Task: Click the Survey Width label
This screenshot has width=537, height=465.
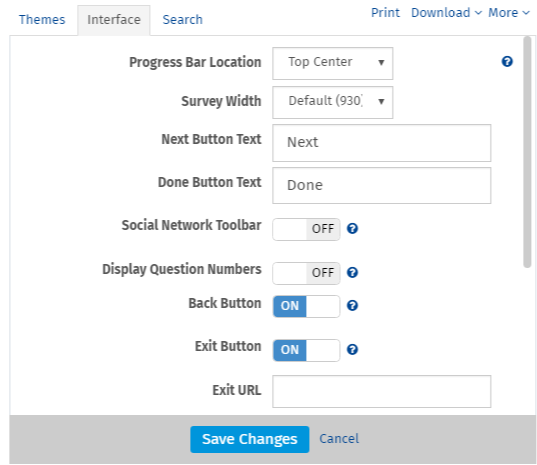Action: pyautogui.click(x=221, y=101)
